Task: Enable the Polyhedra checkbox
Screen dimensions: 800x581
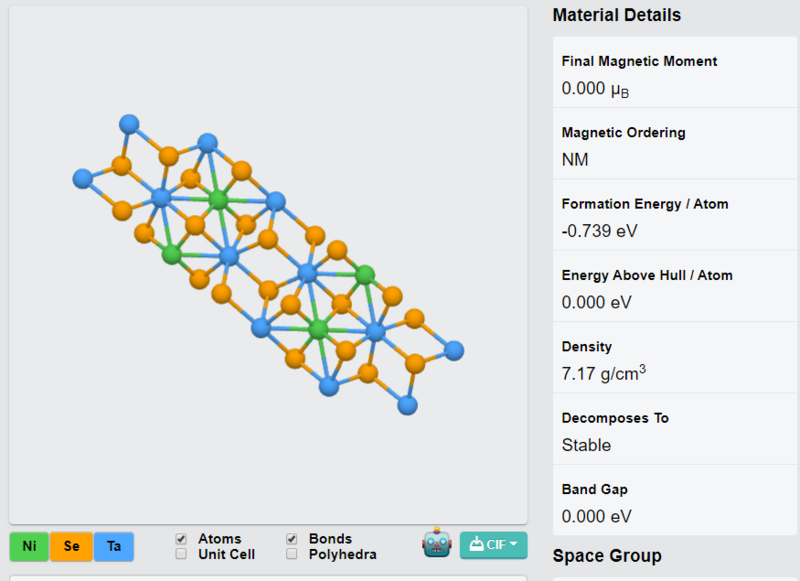Action: [292, 554]
